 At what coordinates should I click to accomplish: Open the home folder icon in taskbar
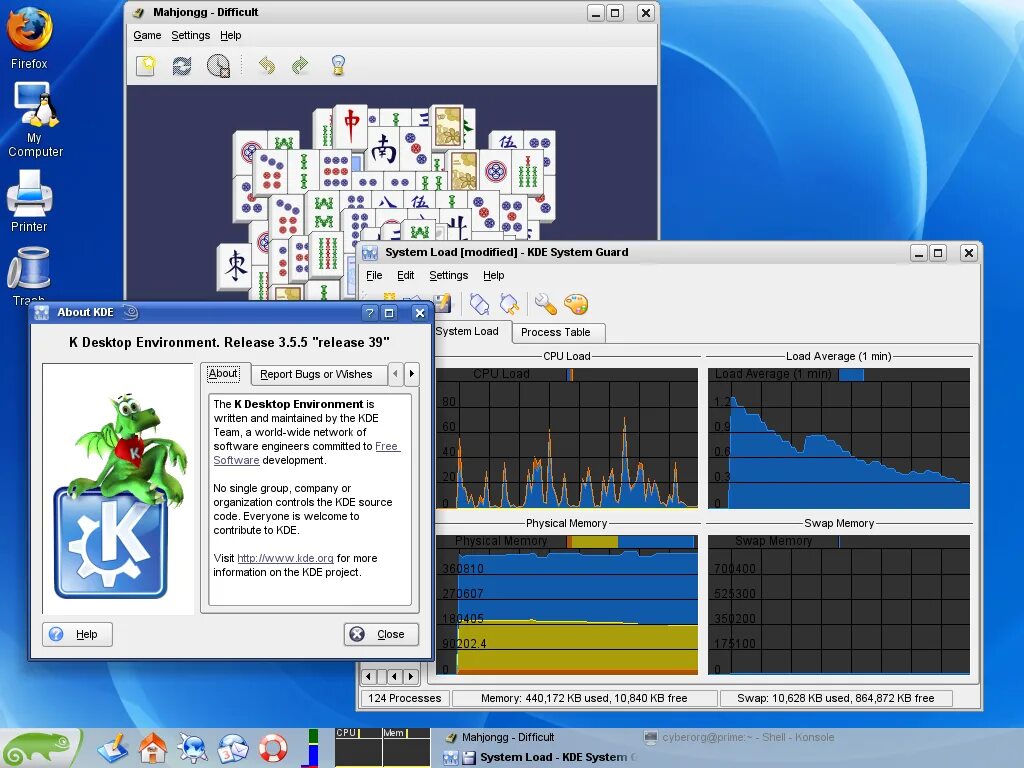point(153,748)
